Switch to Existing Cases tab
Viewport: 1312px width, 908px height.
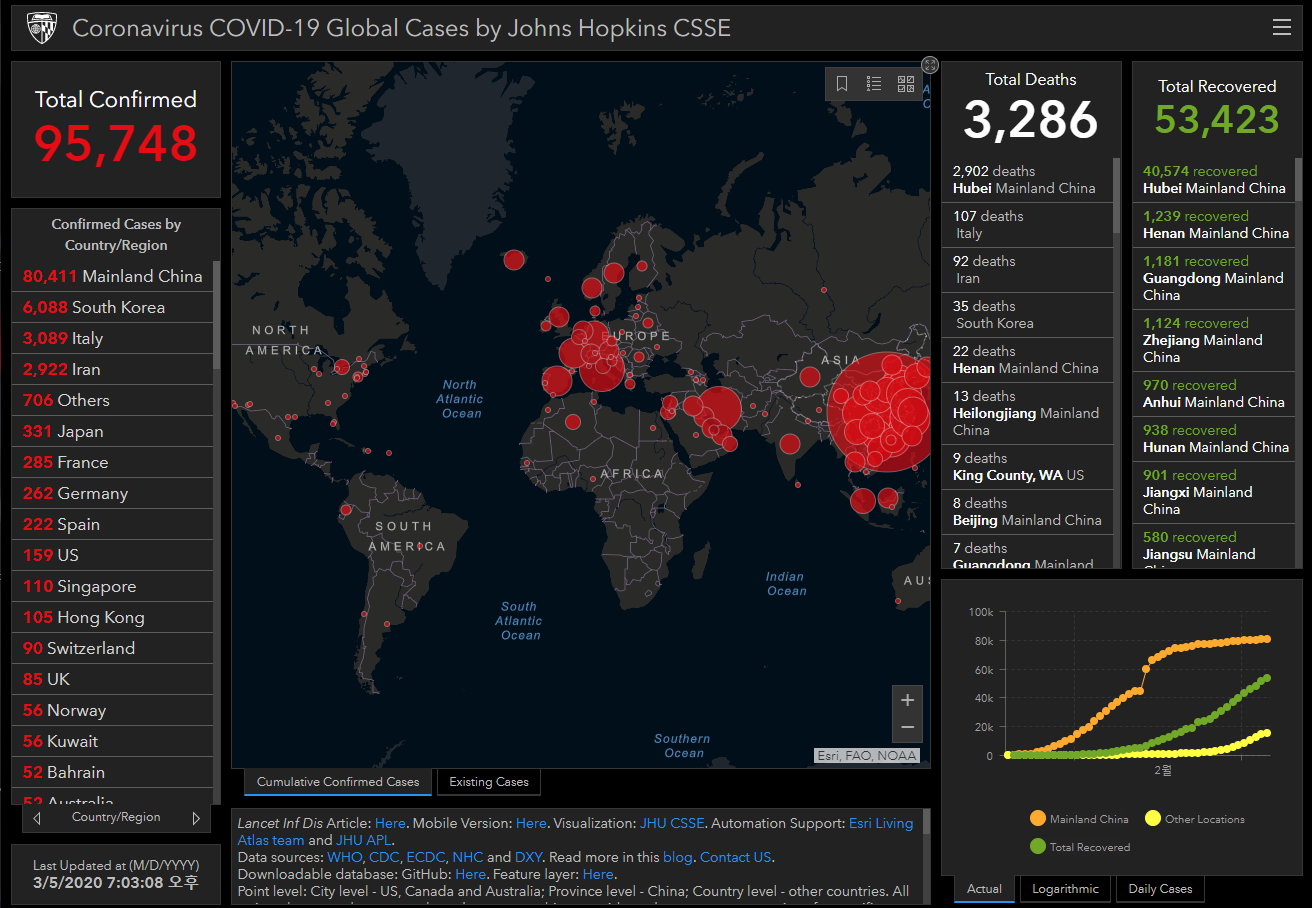(x=489, y=782)
